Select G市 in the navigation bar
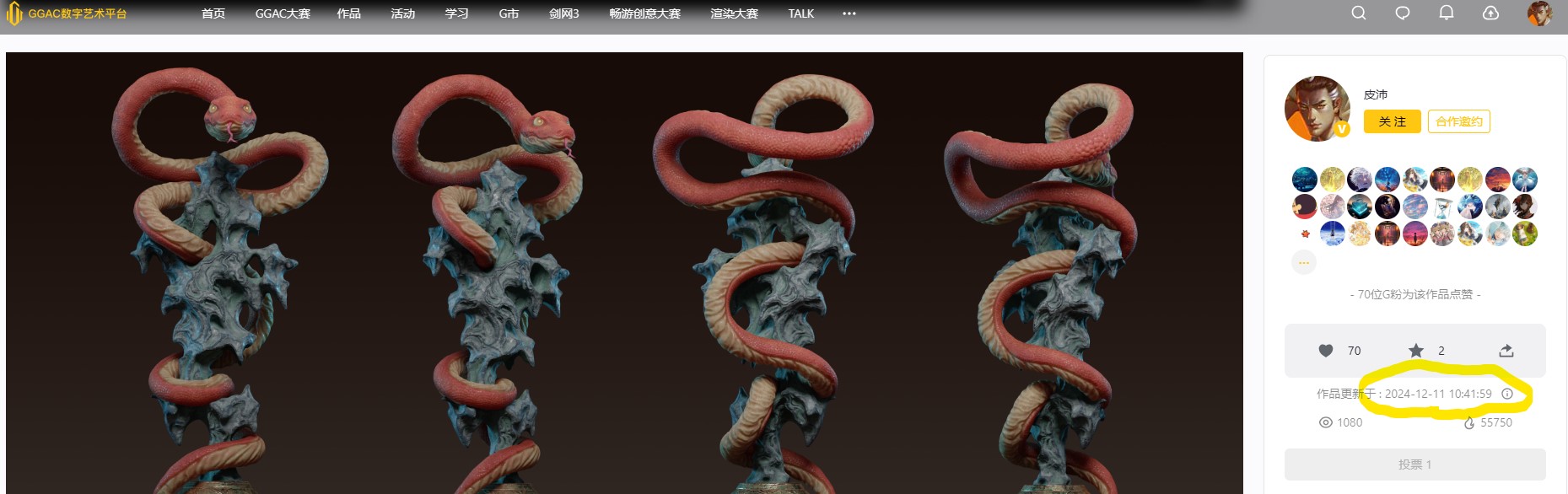This screenshot has height=494, width=1568. (509, 13)
